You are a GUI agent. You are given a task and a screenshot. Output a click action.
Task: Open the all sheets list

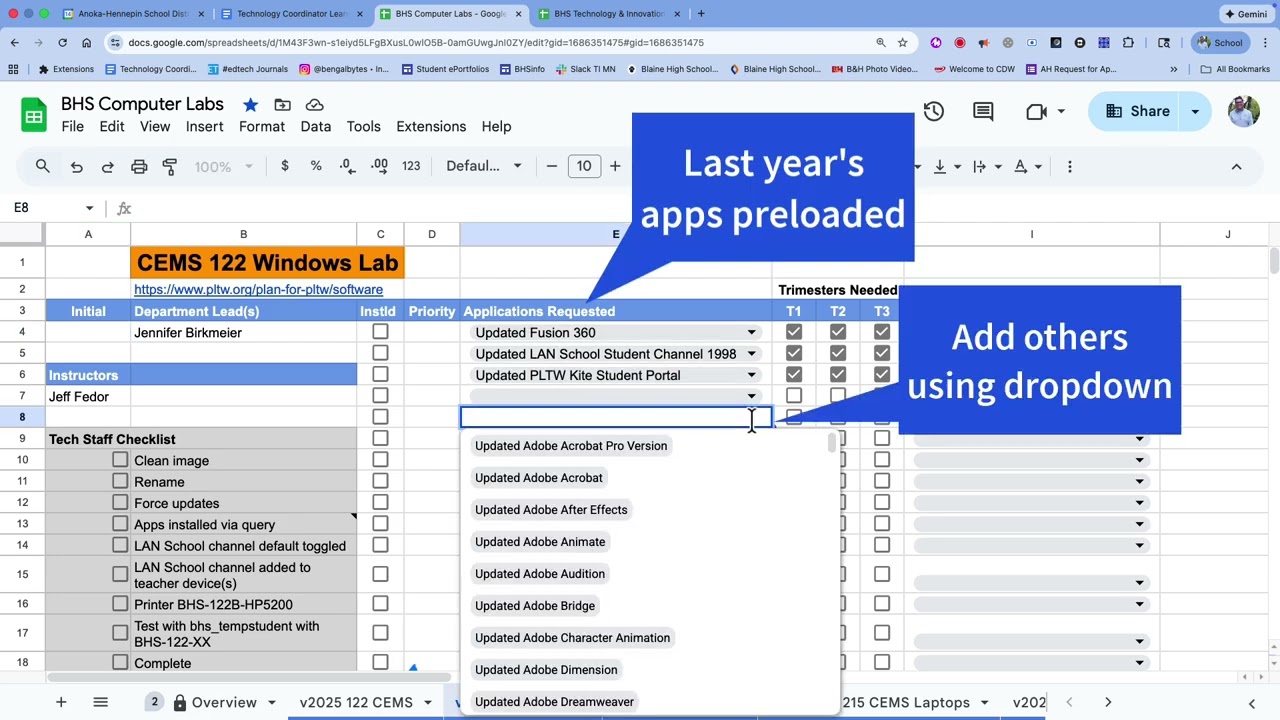tap(100, 702)
